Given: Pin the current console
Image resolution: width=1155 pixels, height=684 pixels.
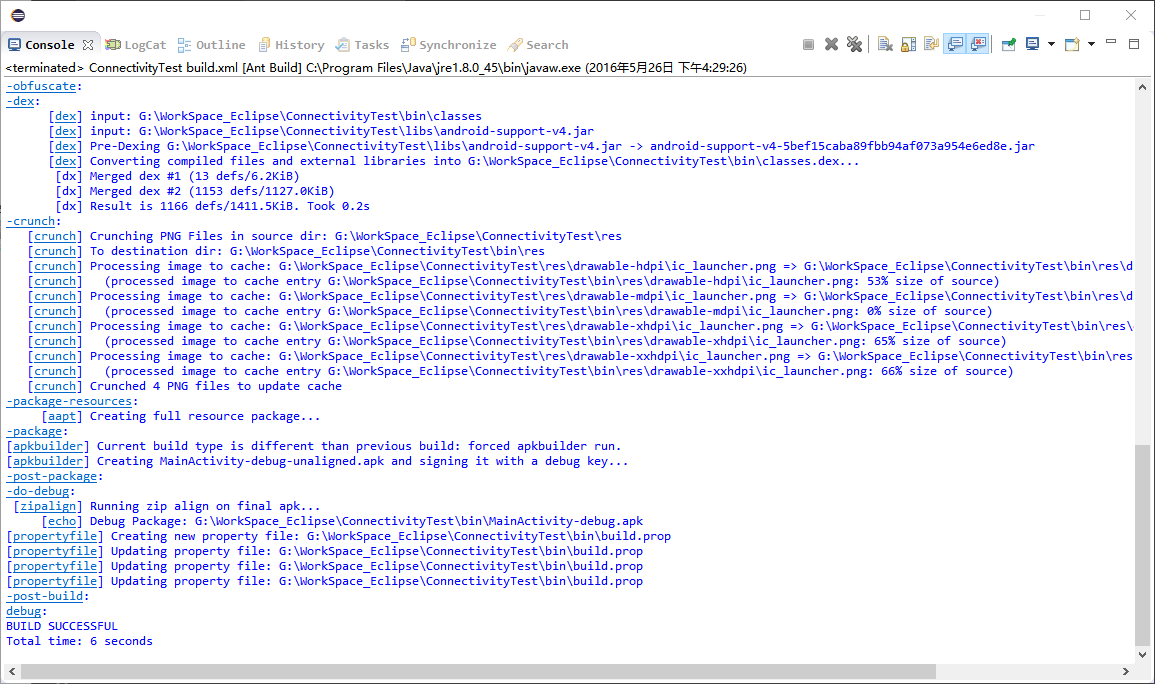Looking at the screenshot, I should click(x=1009, y=44).
